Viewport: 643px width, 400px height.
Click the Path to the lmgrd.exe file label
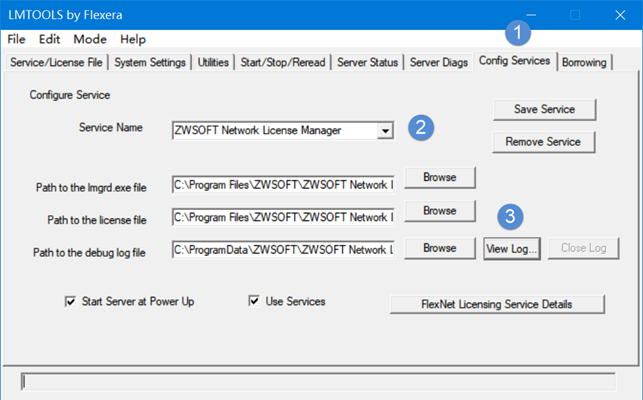[x=91, y=188]
